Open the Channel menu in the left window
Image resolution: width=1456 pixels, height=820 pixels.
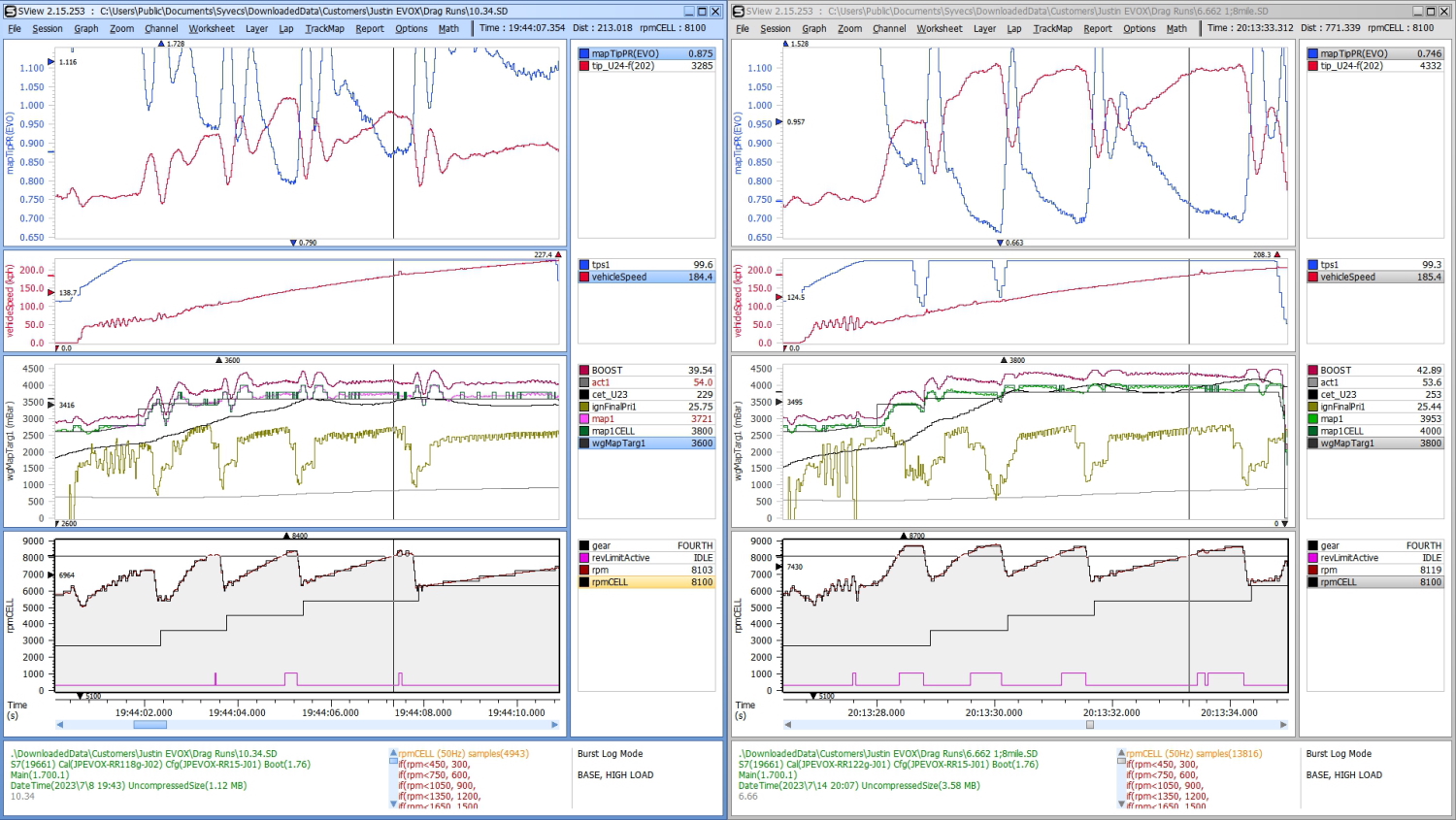tap(161, 29)
